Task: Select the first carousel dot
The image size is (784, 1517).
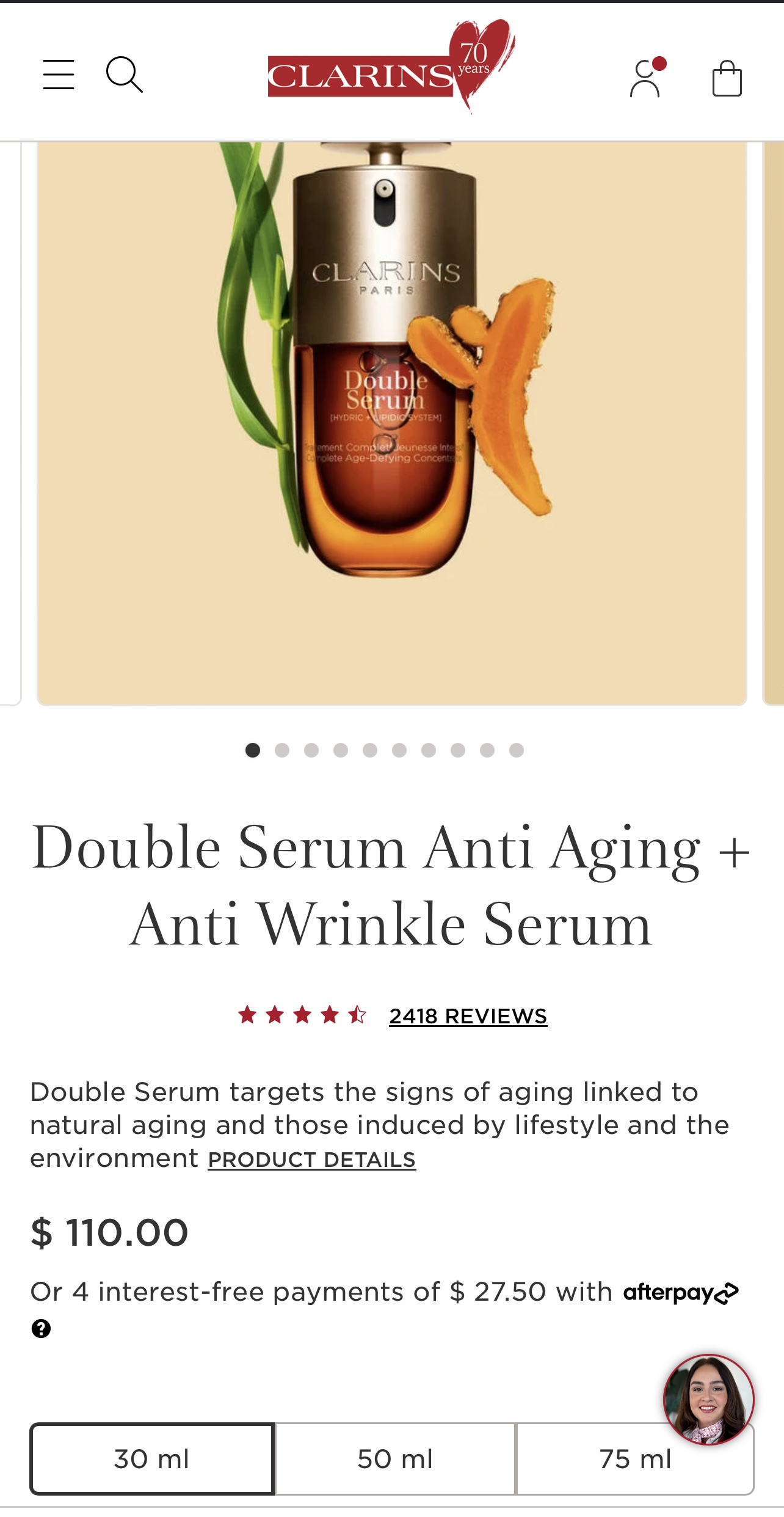Action: (x=253, y=750)
